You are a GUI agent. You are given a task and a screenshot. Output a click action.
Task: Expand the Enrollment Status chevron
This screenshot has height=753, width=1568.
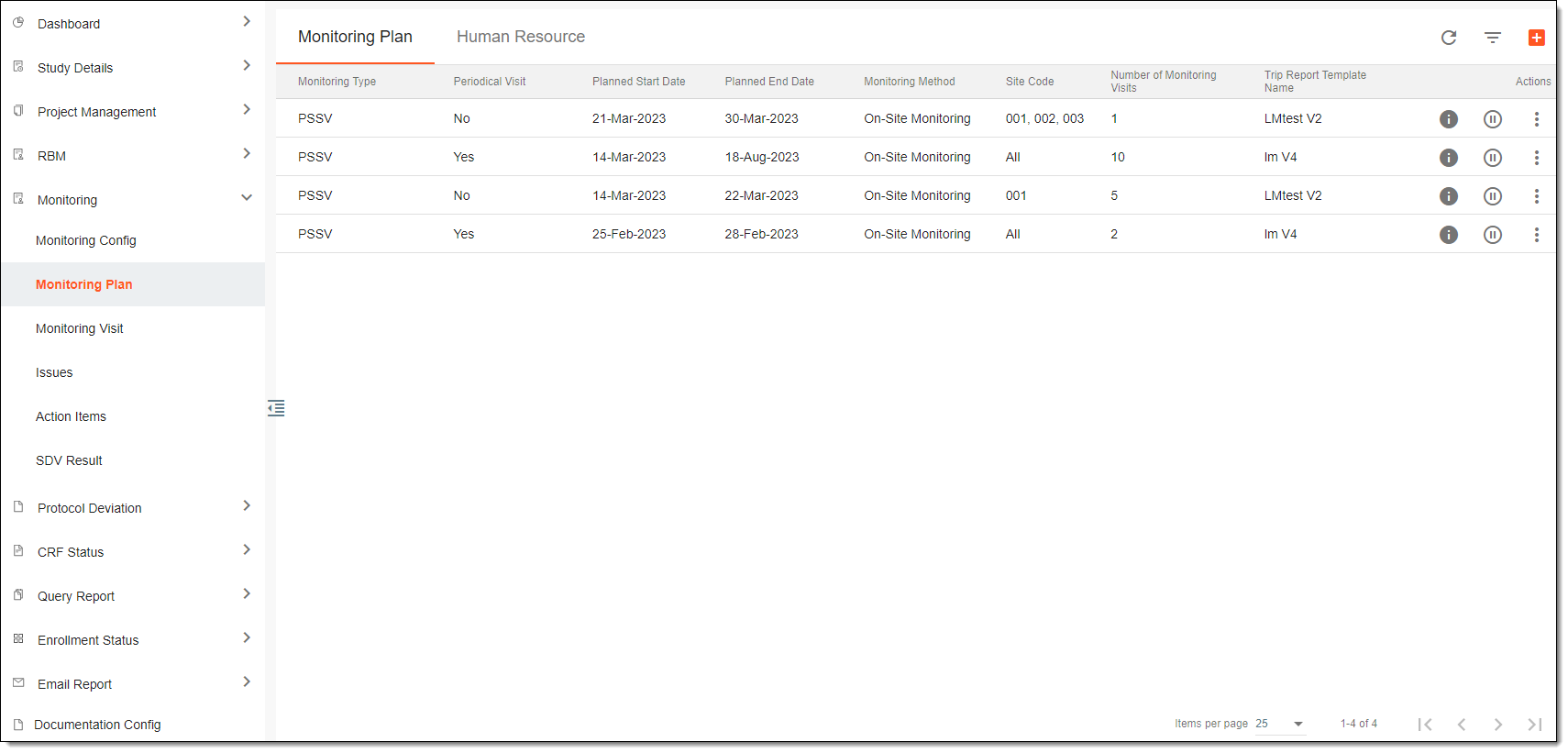click(247, 637)
